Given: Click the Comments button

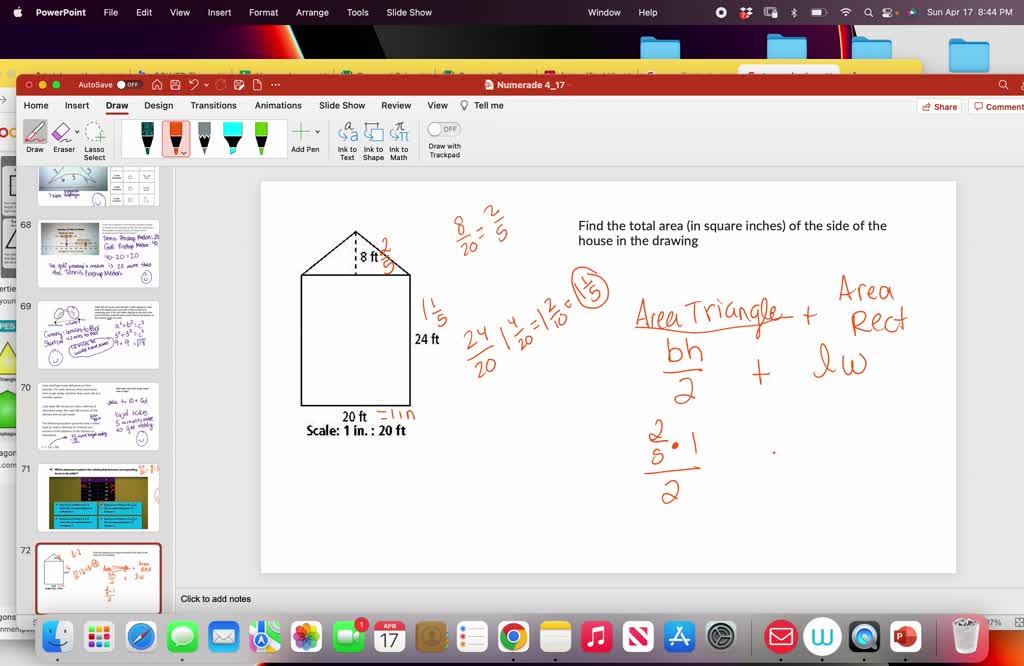Looking at the screenshot, I should [x=1000, y=105].
